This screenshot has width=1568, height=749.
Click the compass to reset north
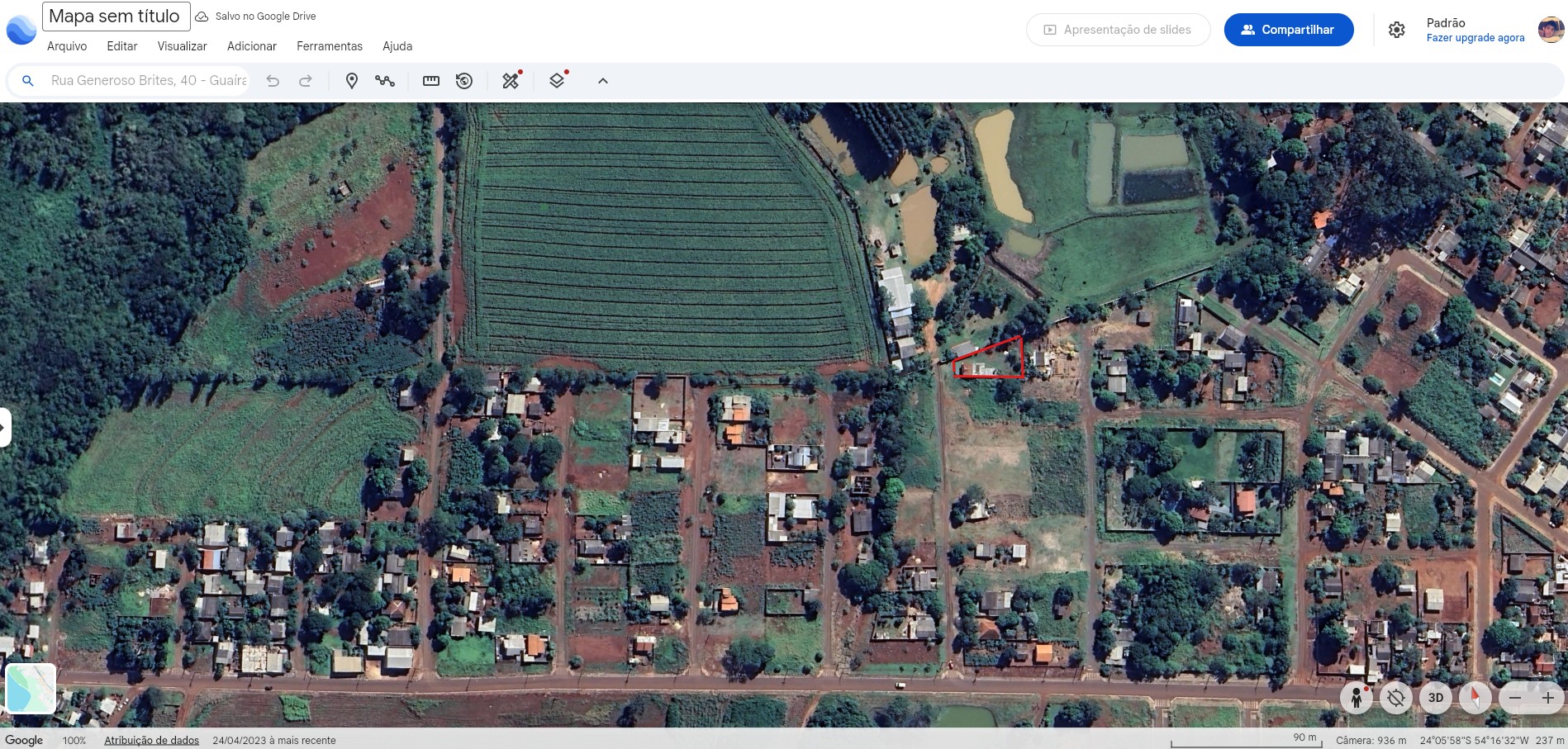(x=1475, y=698)
